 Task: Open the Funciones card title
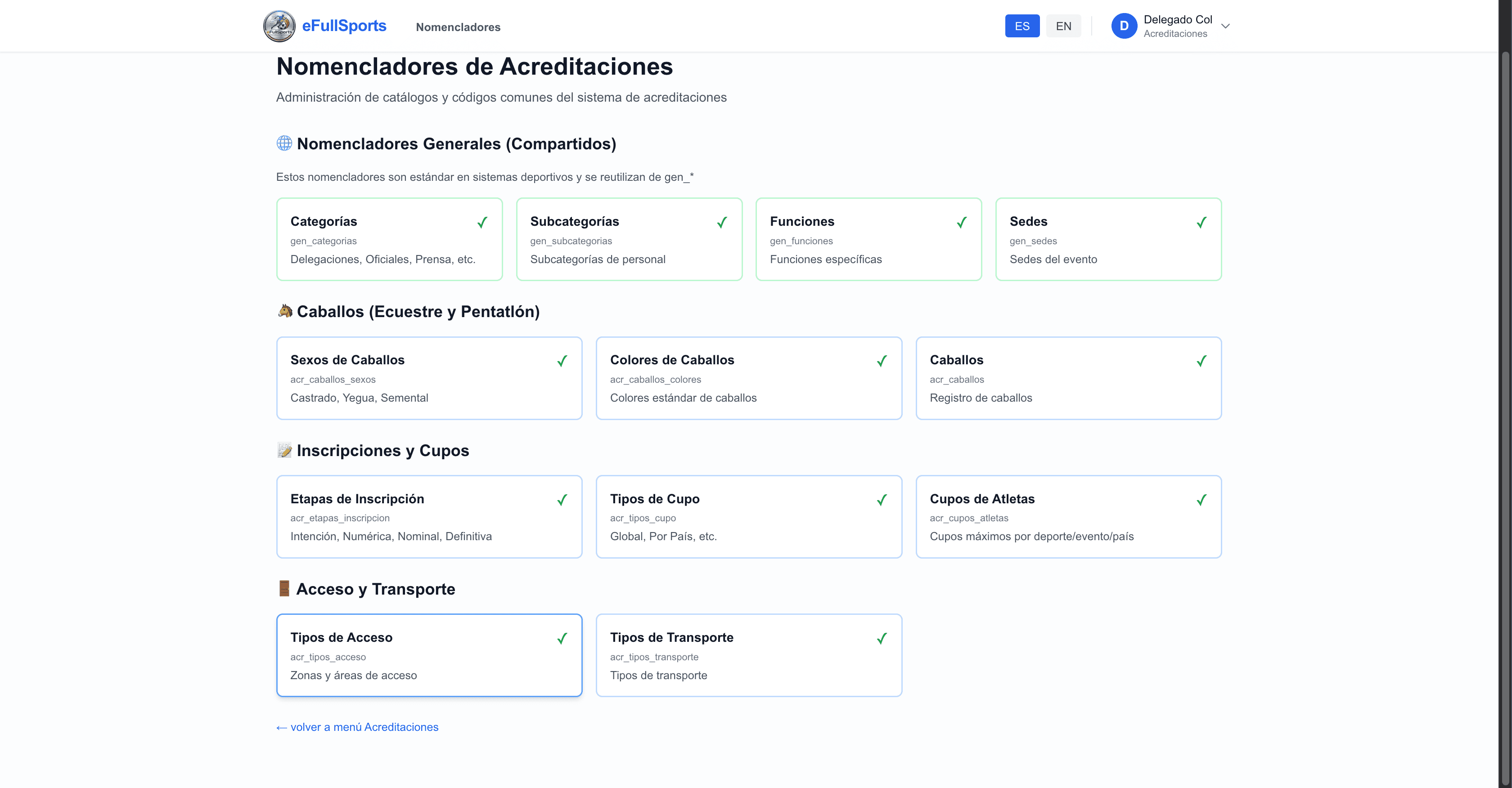[802, 221]
